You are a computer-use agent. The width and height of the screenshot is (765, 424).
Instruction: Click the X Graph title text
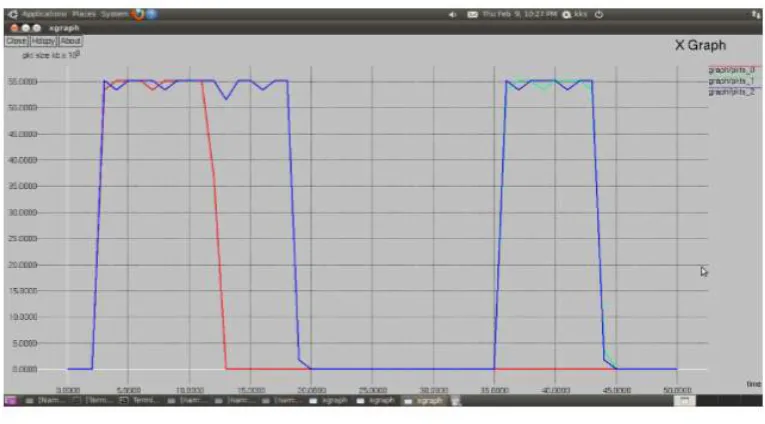[701, 45]
